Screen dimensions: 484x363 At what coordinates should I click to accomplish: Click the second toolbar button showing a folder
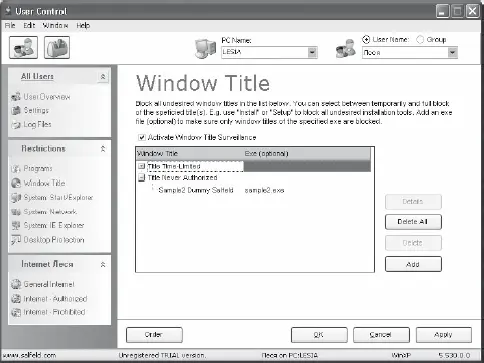[57, 48]
